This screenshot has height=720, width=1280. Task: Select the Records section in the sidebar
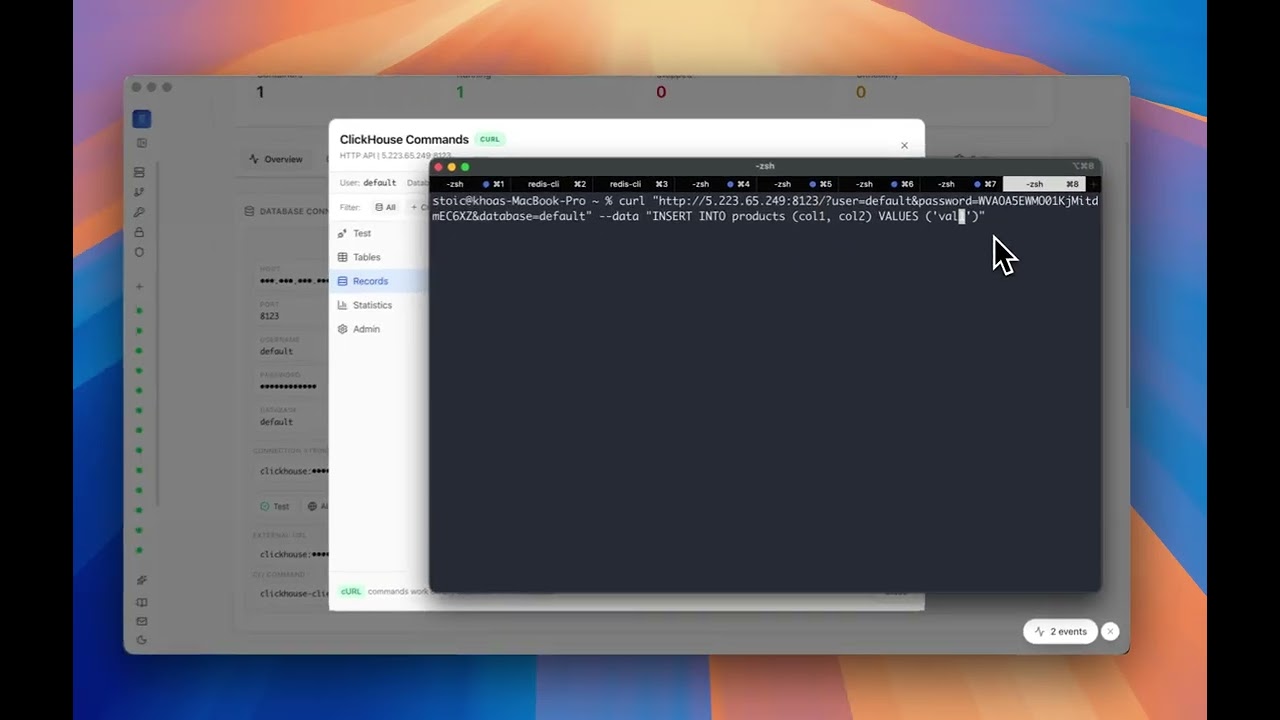coord(380,281)
